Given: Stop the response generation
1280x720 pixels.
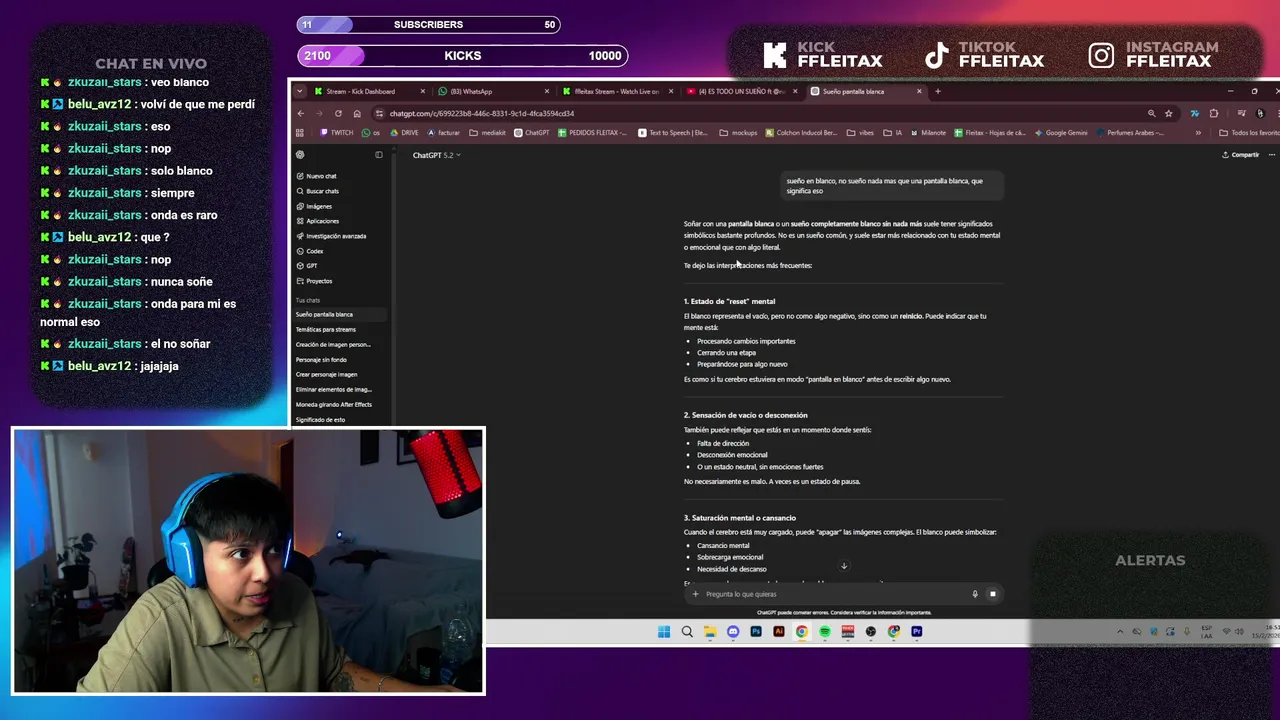Looking at the screenshot, I should (x=993, y=594).
